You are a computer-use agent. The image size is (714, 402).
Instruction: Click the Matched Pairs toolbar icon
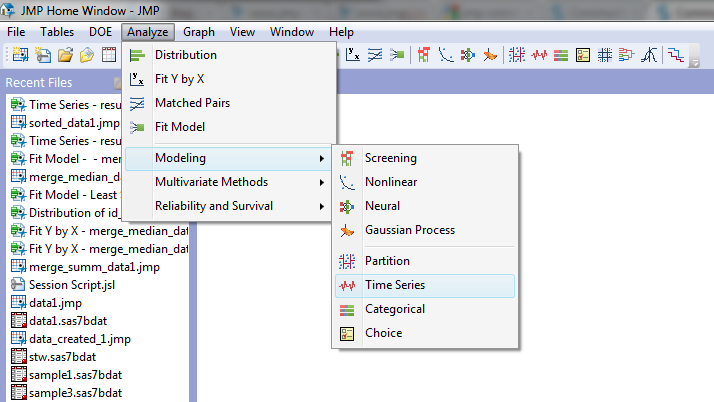tap(375, 55)
